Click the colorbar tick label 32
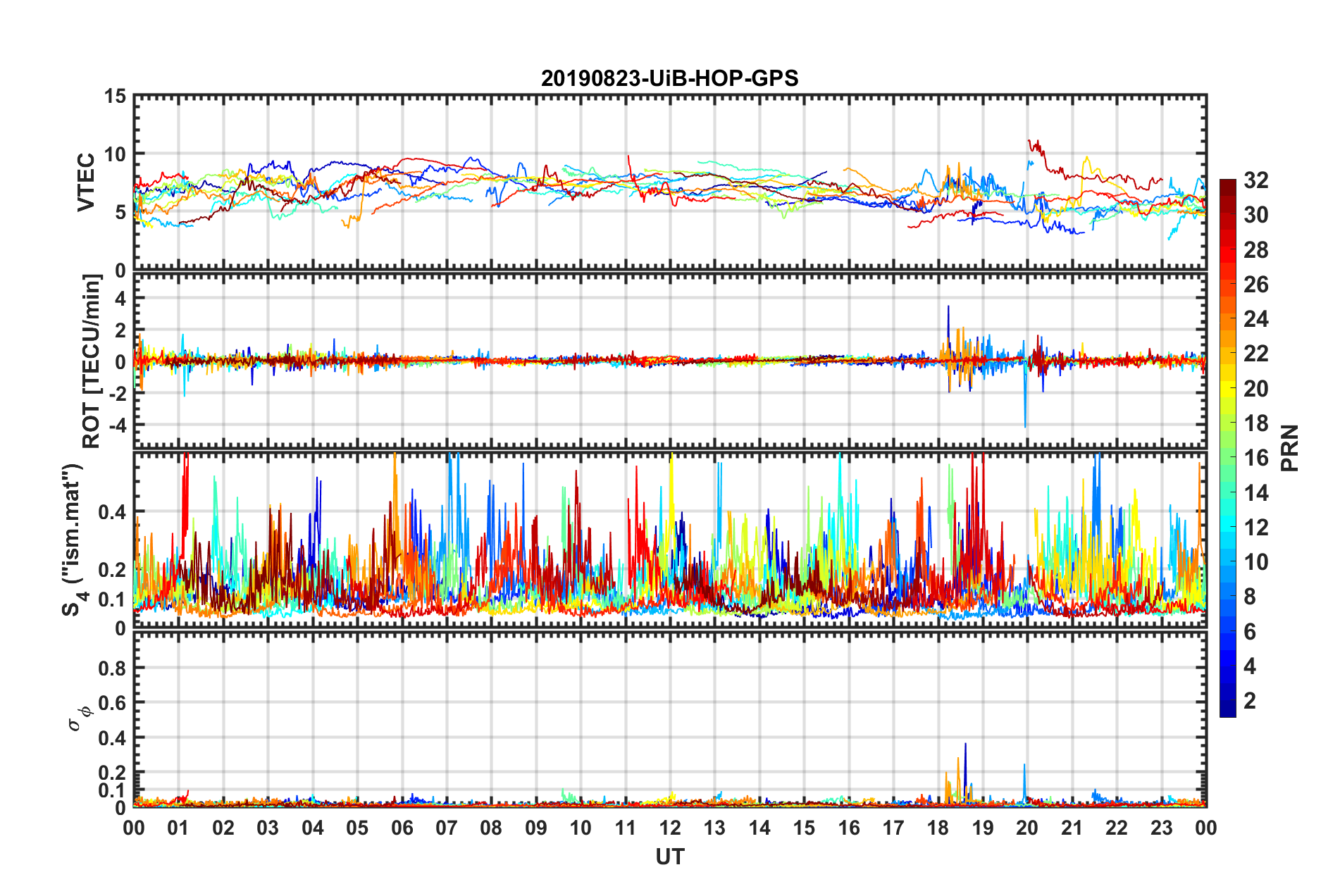 tap(1255, 180)
